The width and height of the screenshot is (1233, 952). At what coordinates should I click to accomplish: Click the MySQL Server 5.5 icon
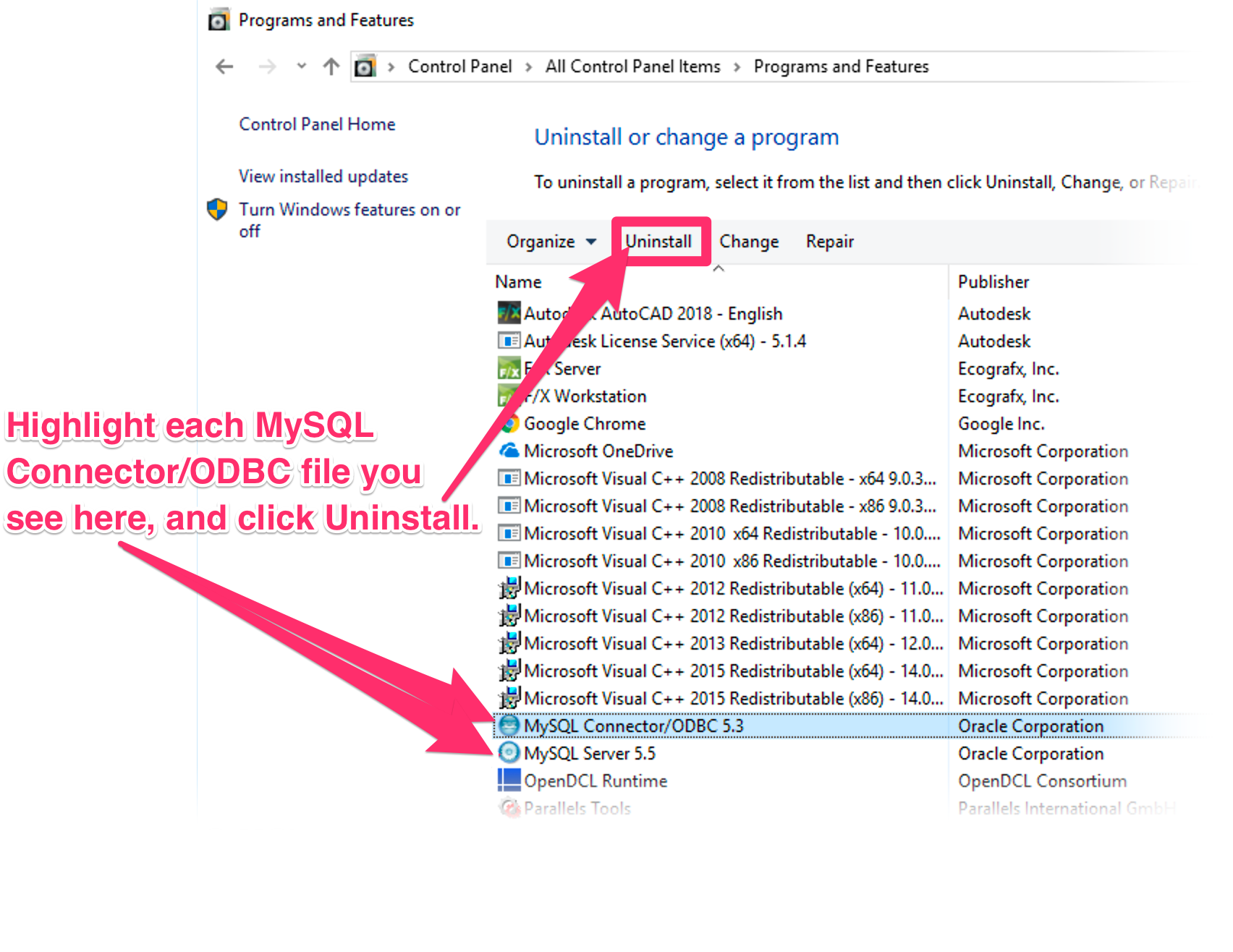click(x=510, y=753)
